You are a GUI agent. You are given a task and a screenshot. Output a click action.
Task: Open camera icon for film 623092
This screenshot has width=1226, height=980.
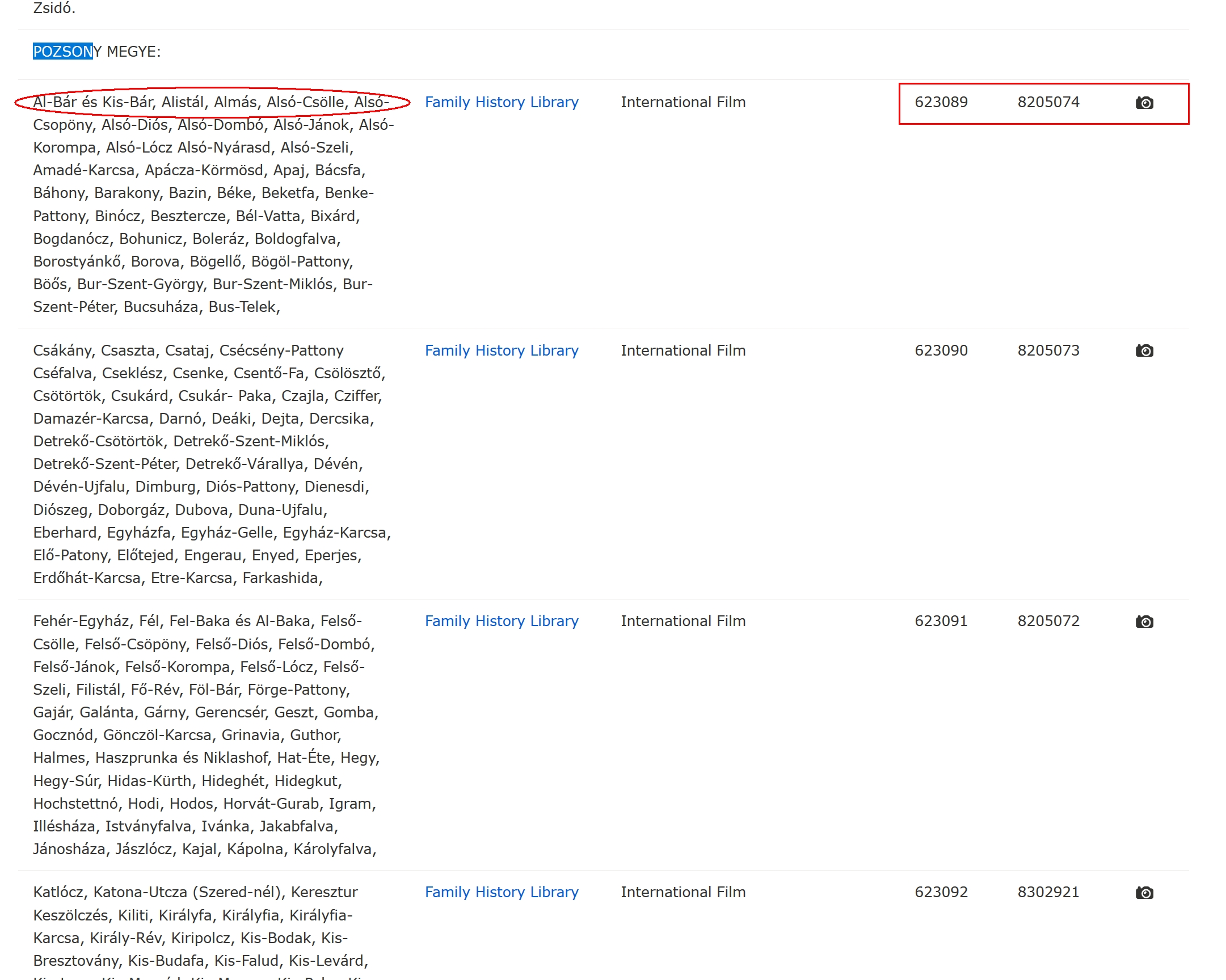point(1144,893)
